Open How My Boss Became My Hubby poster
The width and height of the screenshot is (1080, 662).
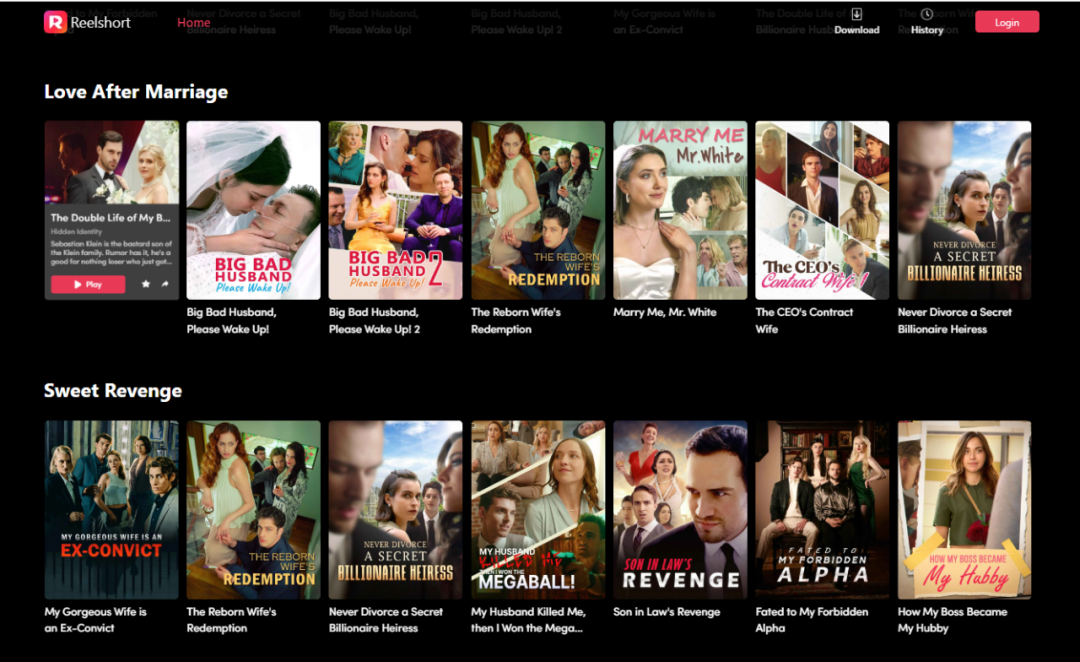click(x=964, y=510)
